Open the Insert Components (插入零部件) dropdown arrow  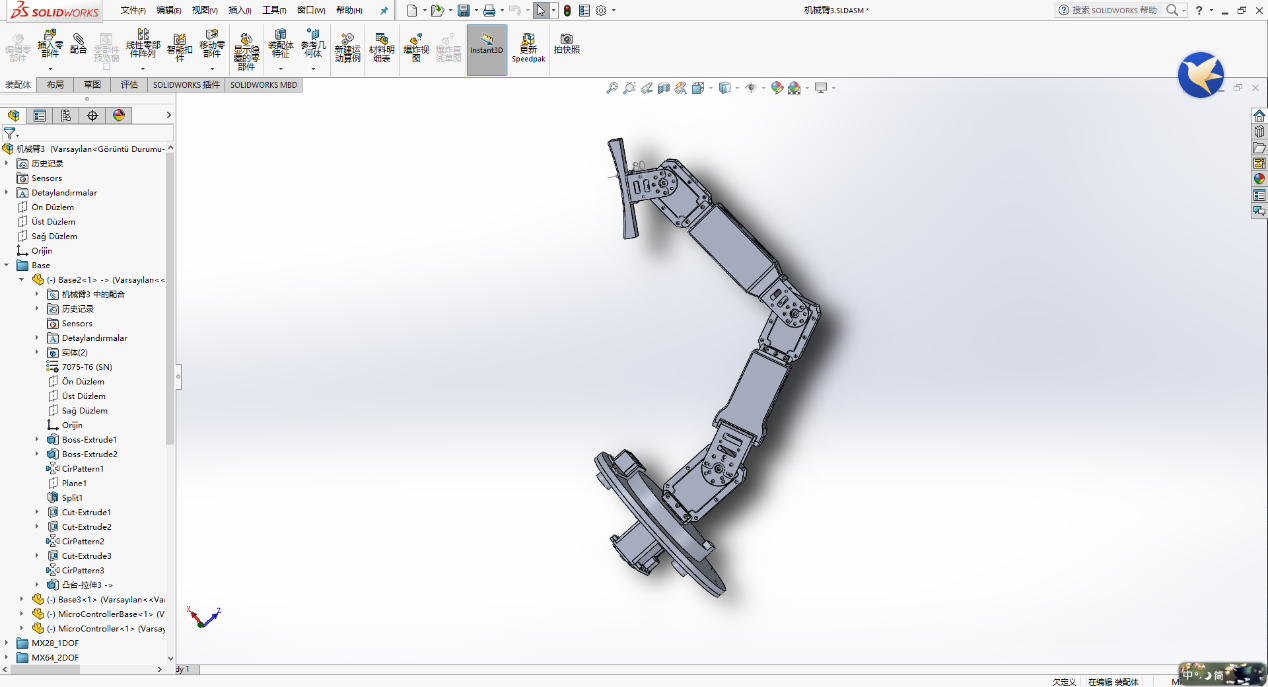50,69
